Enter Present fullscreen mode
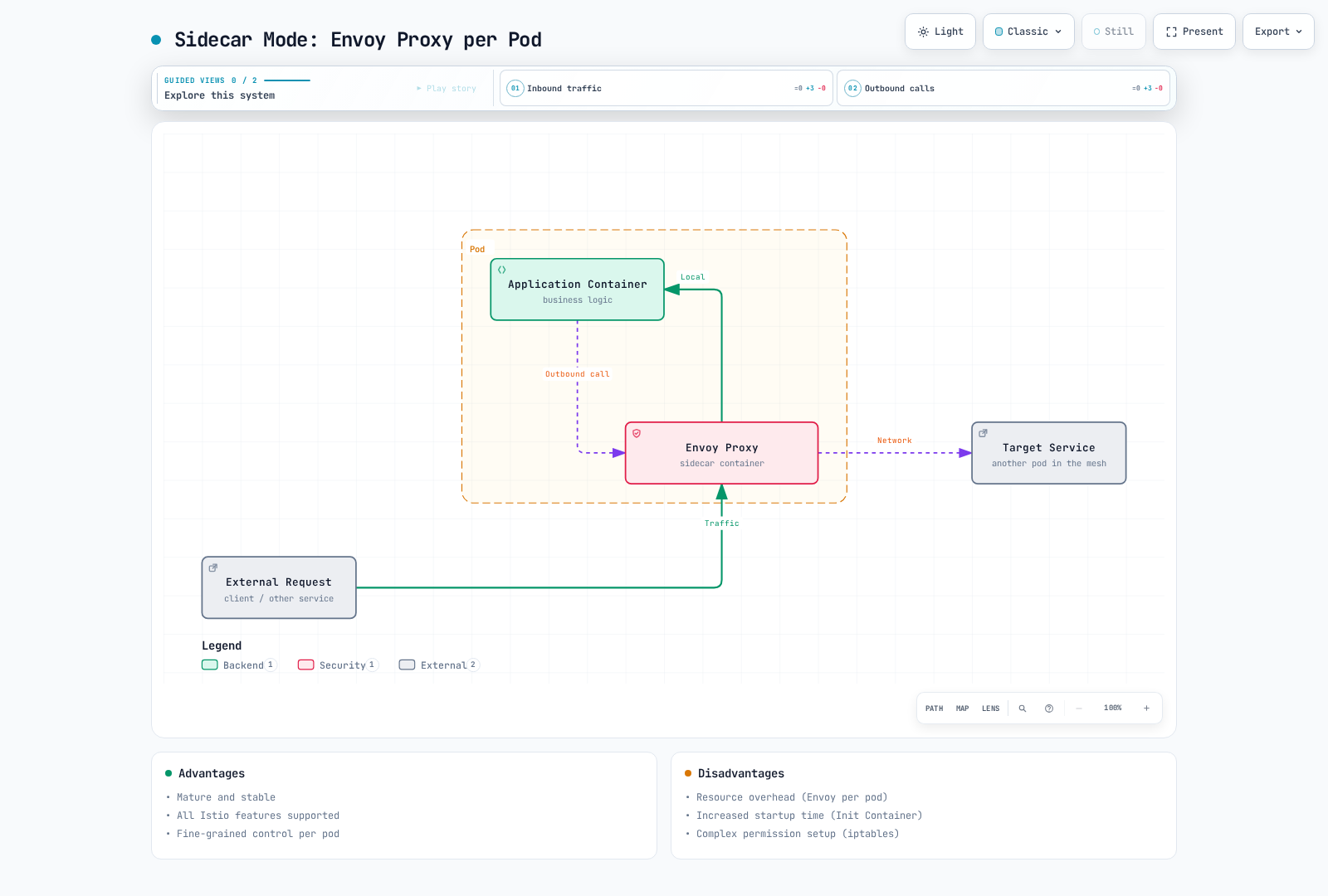This screenshot has height=896, width=1328. (x=1194, y=32)
